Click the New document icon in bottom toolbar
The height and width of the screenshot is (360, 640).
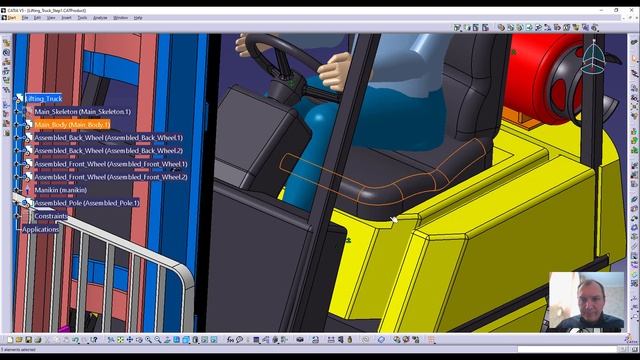tap(10, 340)
